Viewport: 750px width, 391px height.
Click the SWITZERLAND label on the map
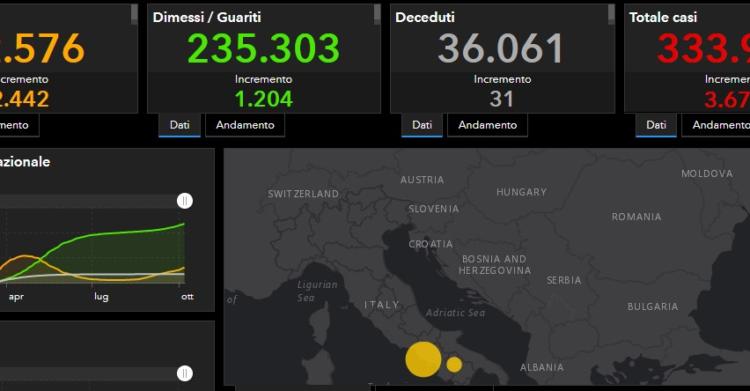303,194
